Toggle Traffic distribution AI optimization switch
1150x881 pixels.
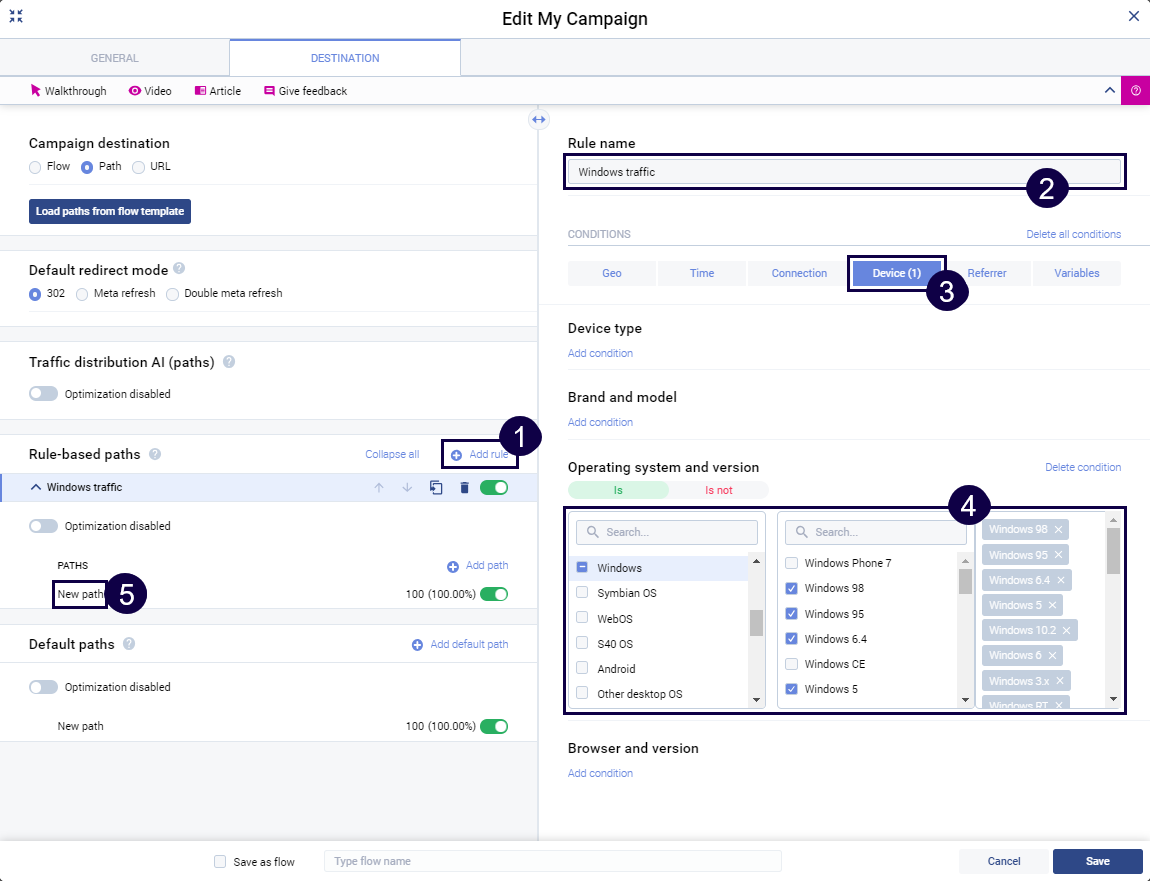[44, 394]
